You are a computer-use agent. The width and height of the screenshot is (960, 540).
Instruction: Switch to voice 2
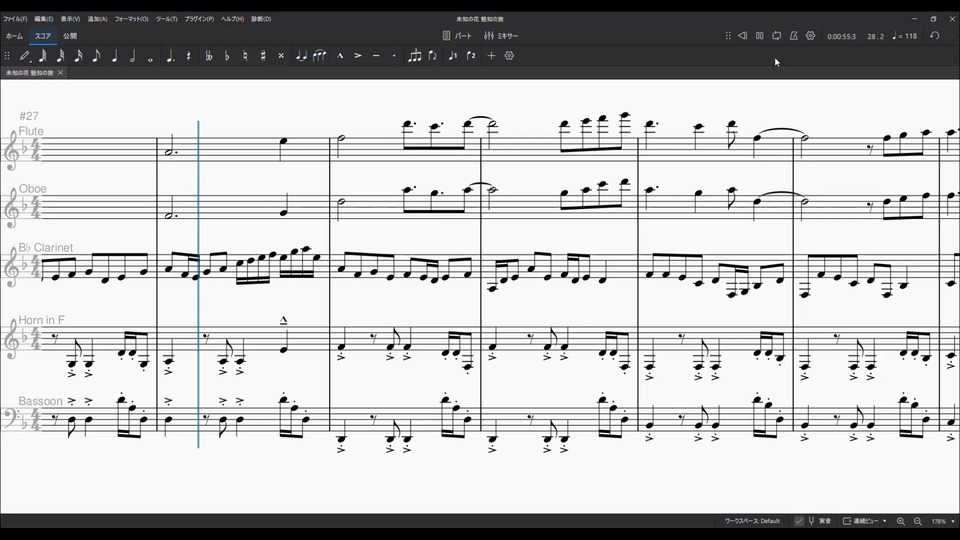coord(471,56)
